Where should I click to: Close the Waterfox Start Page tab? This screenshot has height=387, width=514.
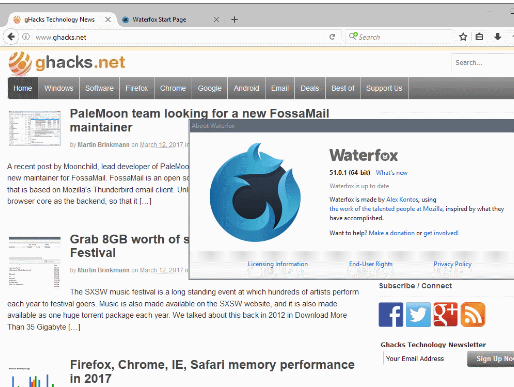click(216, 20)
